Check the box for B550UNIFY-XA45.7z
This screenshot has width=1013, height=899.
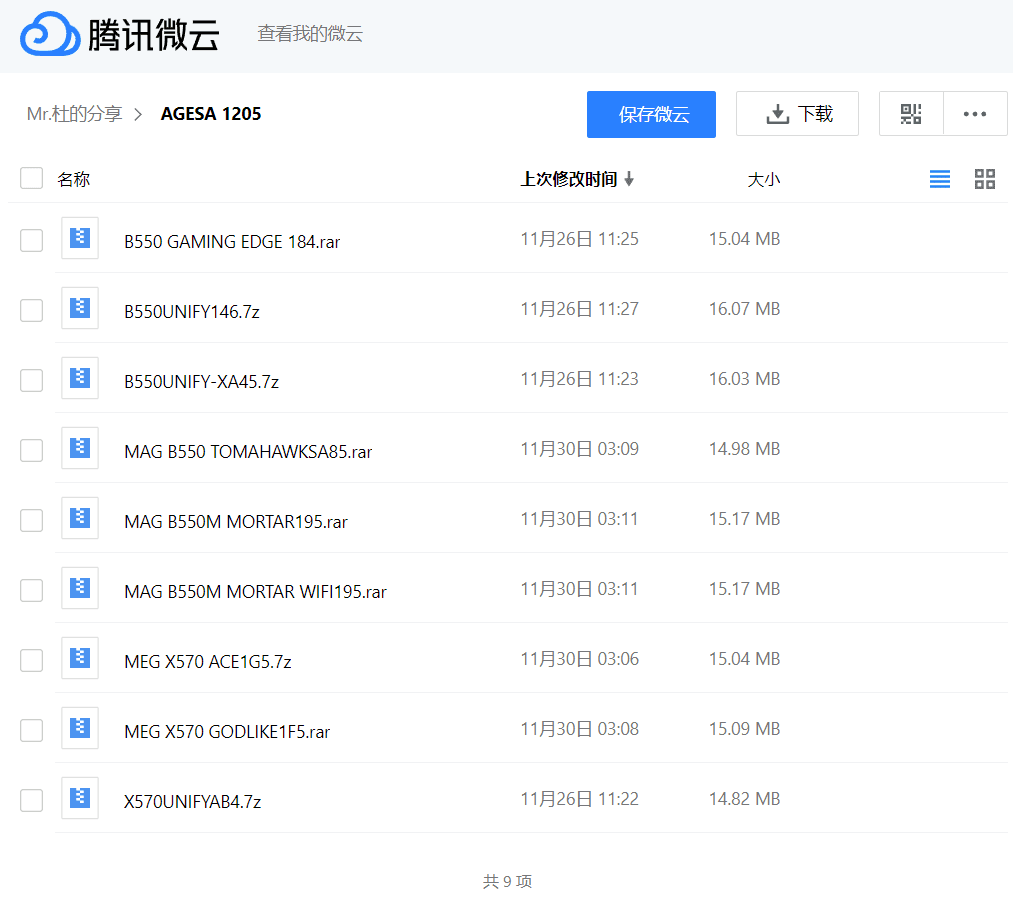pos(32,380)
